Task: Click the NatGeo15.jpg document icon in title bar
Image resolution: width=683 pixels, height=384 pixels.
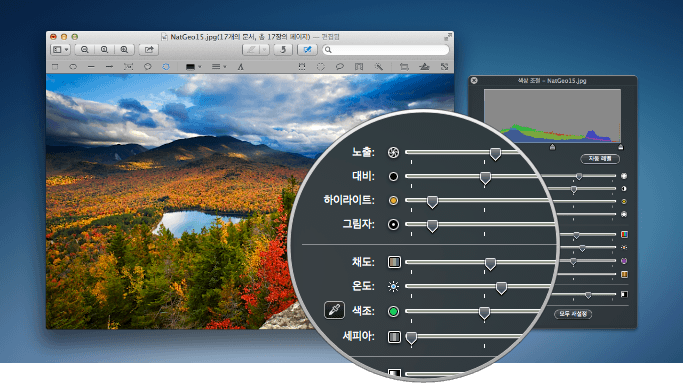Action: tap(164, 37)
